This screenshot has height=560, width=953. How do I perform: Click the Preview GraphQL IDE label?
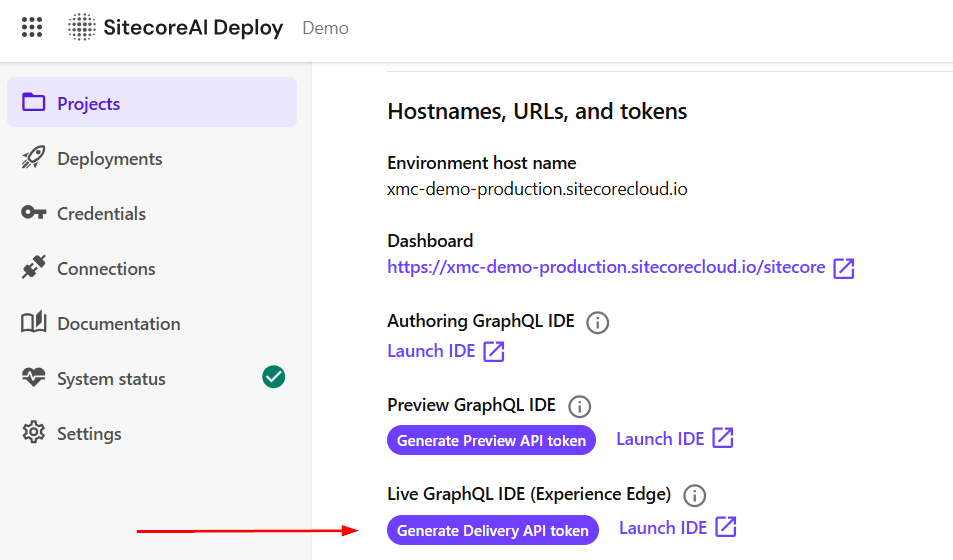click(x=471, y=405)
